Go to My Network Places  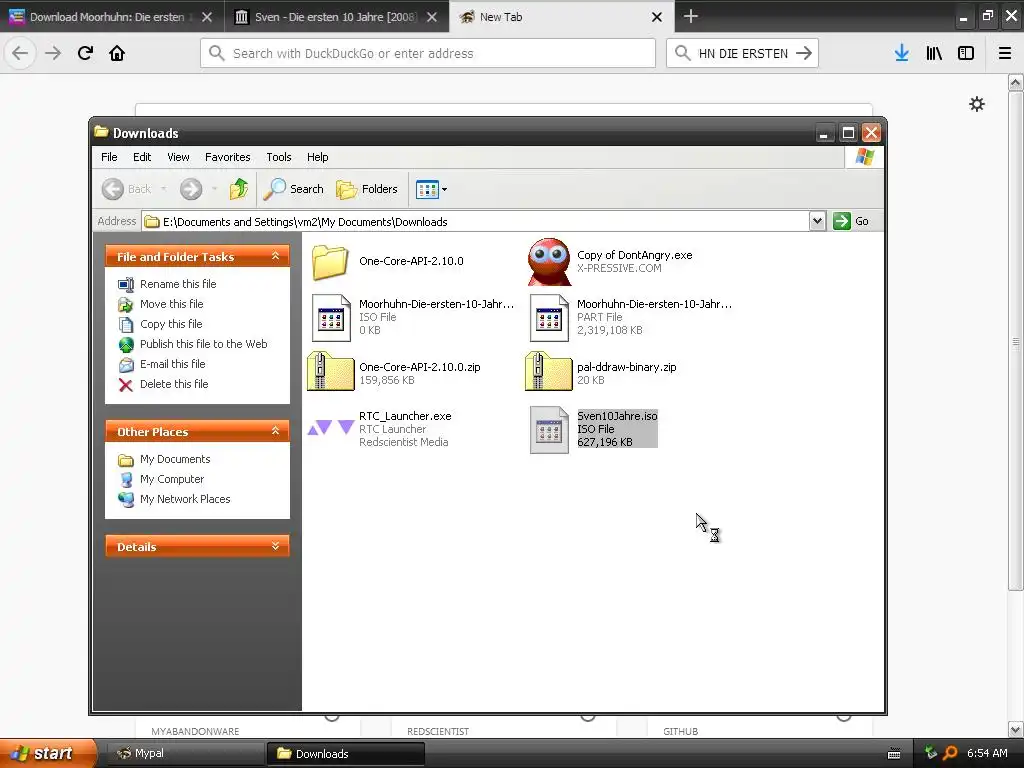tap(185, 499)
